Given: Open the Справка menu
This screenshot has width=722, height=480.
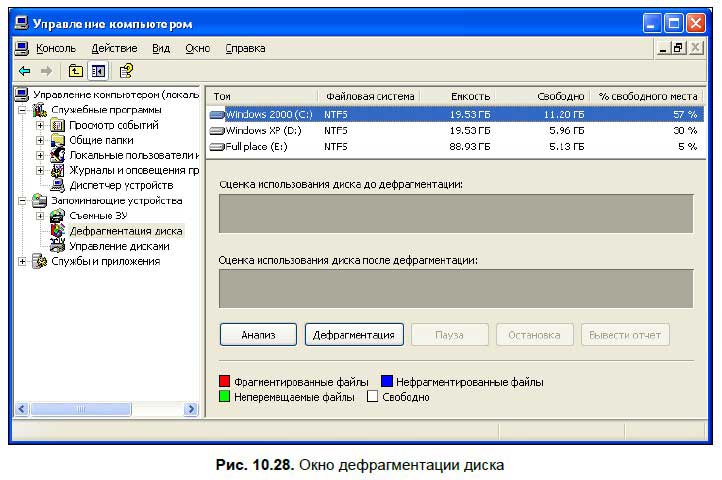Looking at the screenshot, I should tap(245, 48).
